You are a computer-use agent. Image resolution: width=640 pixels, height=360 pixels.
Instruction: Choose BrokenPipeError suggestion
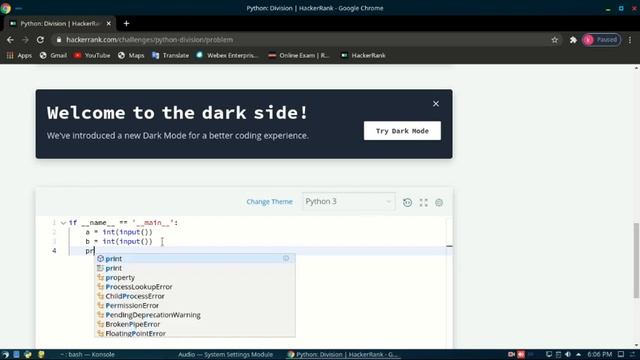click(x=195, y=324)
